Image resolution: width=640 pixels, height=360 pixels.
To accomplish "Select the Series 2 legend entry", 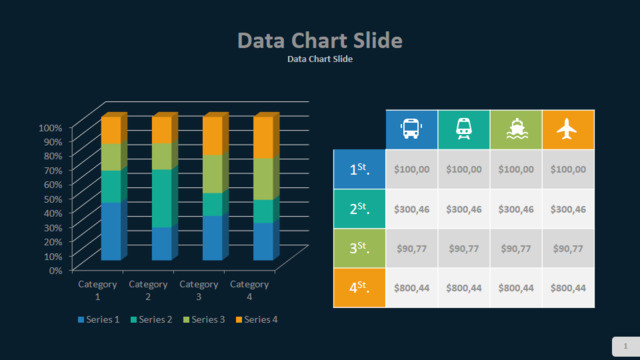I will click(x=151, y=320).
